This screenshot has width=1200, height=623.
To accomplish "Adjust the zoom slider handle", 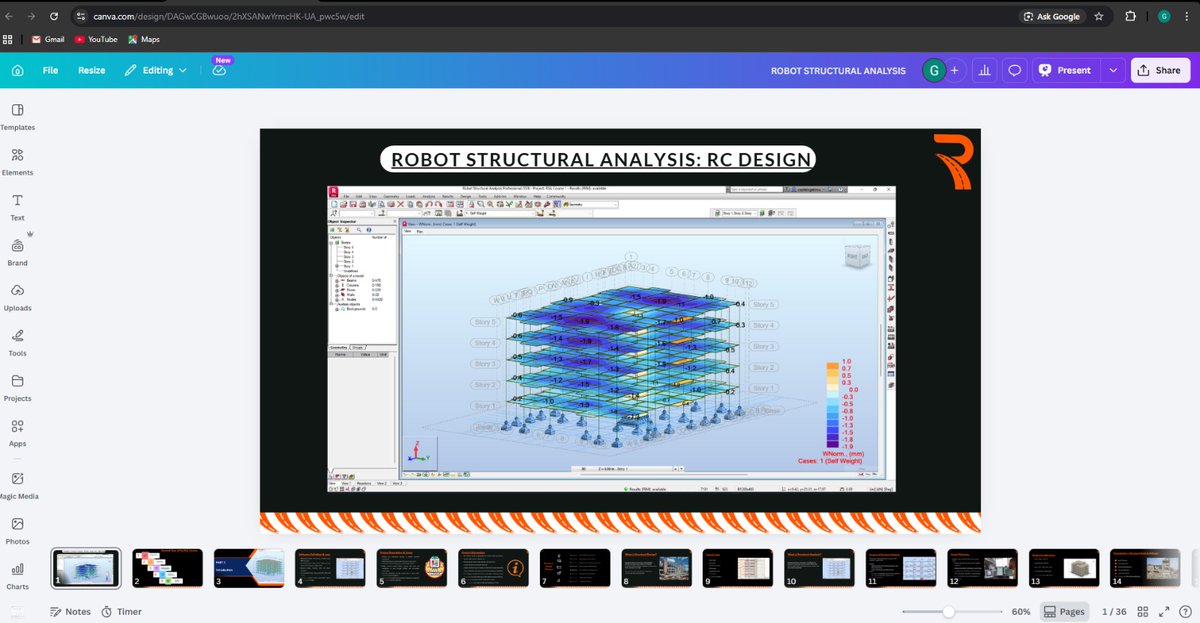I will (x=948, y=611).
